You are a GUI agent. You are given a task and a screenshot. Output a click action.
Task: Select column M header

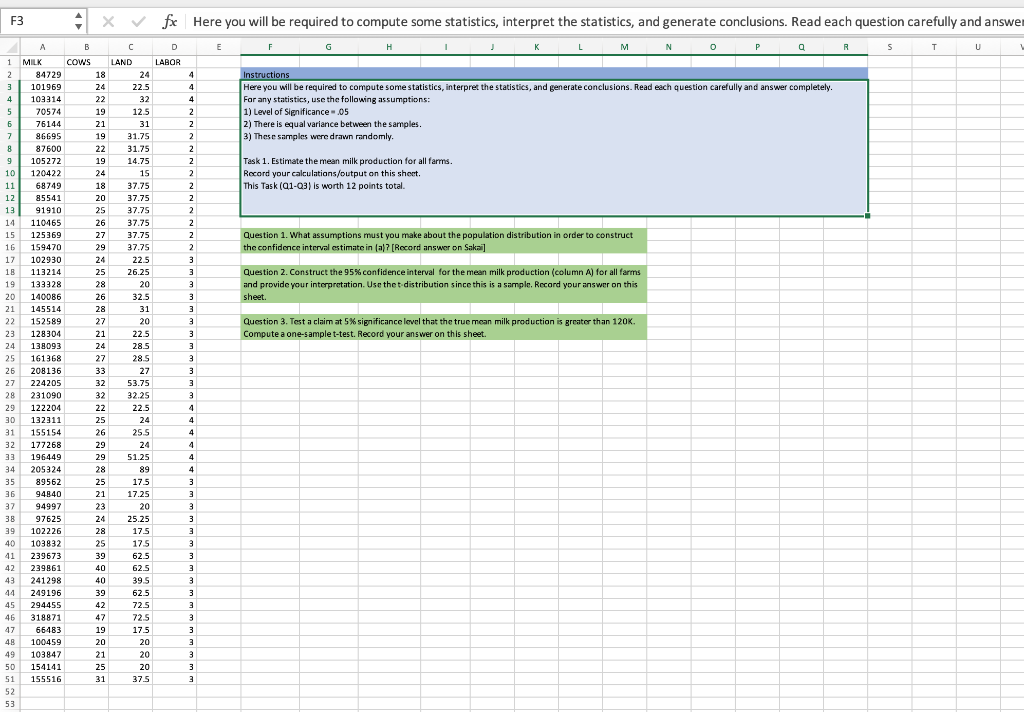[x=624, y=47]
